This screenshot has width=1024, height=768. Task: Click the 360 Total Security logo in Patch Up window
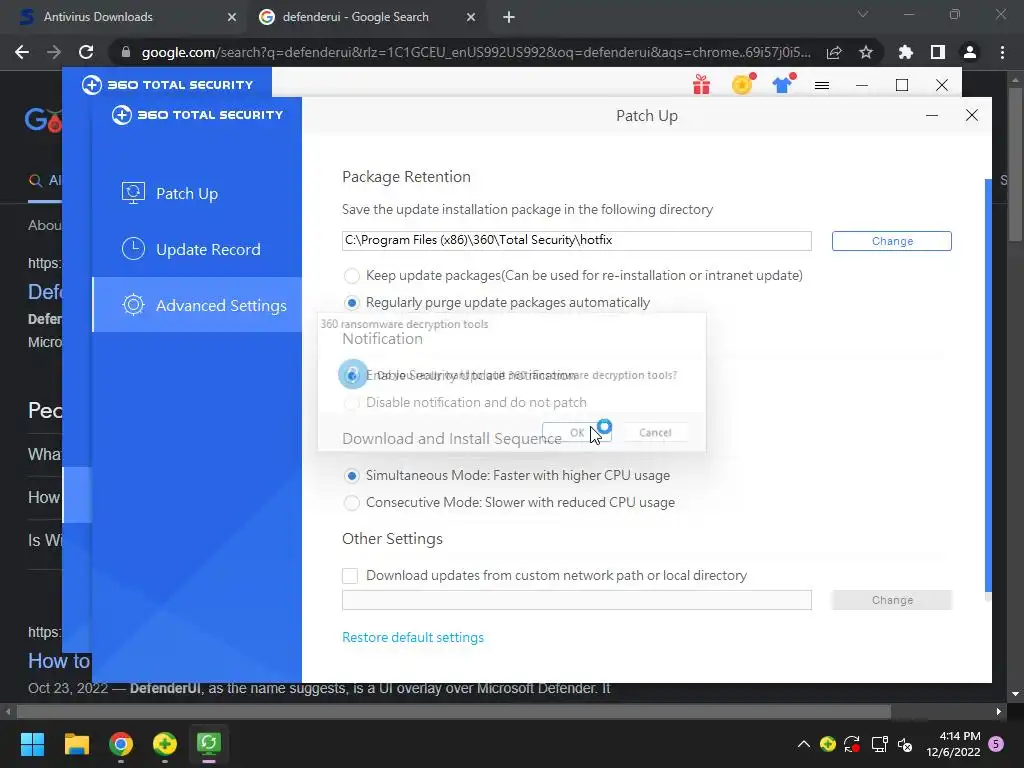[x=197, y=115]
